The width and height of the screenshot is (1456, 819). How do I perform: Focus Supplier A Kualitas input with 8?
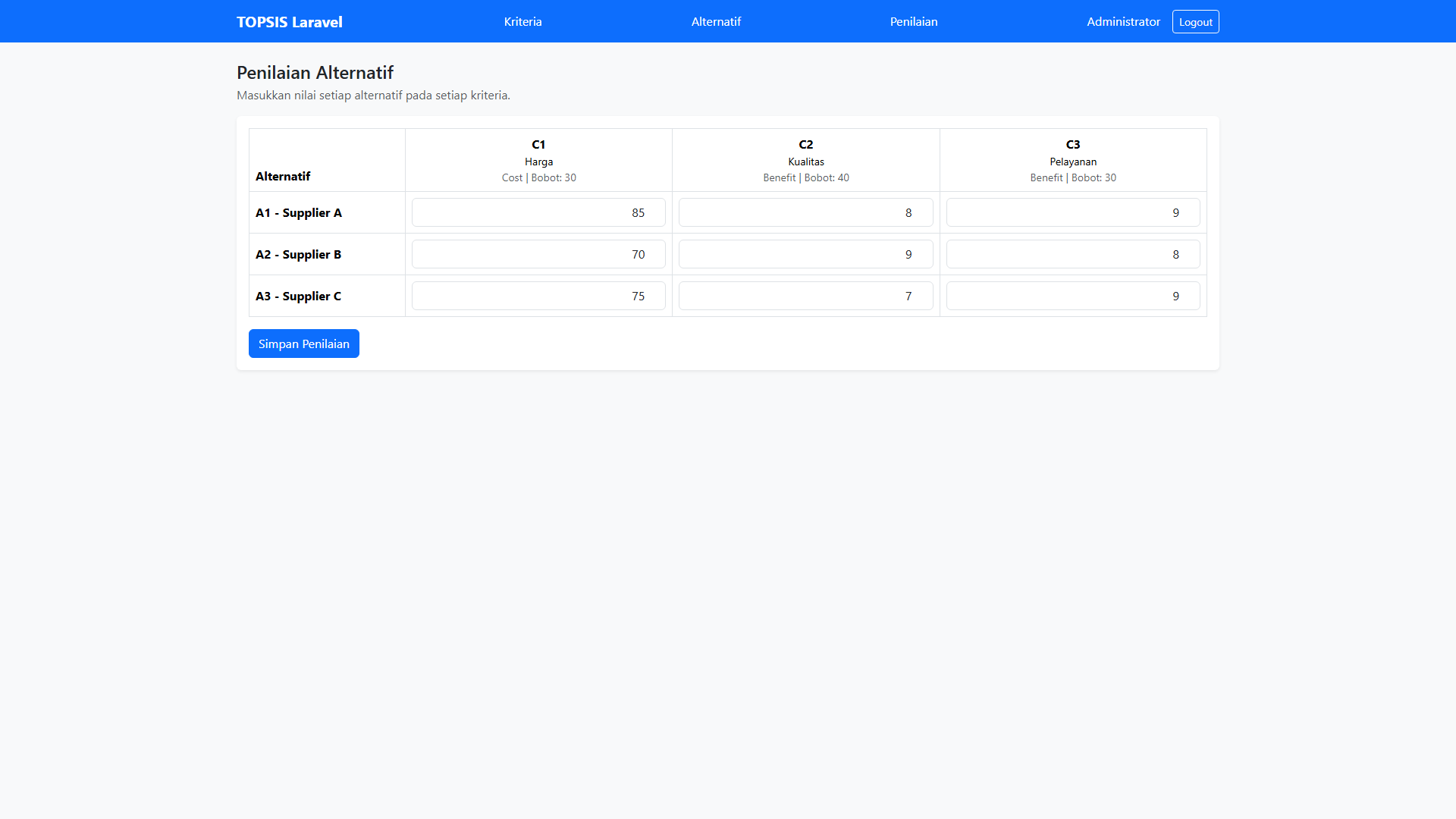(x=805, y=212)
